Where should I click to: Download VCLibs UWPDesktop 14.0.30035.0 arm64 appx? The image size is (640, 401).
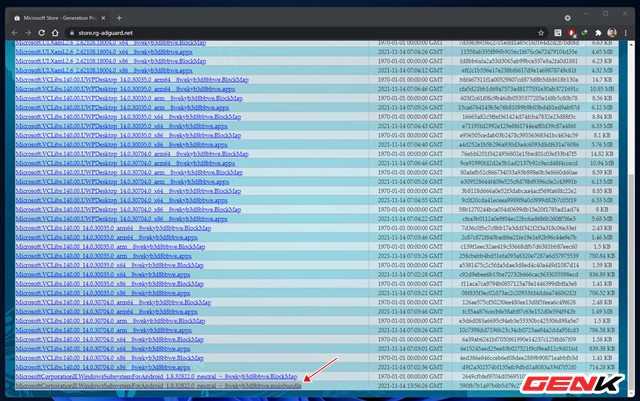coord(125,89)
